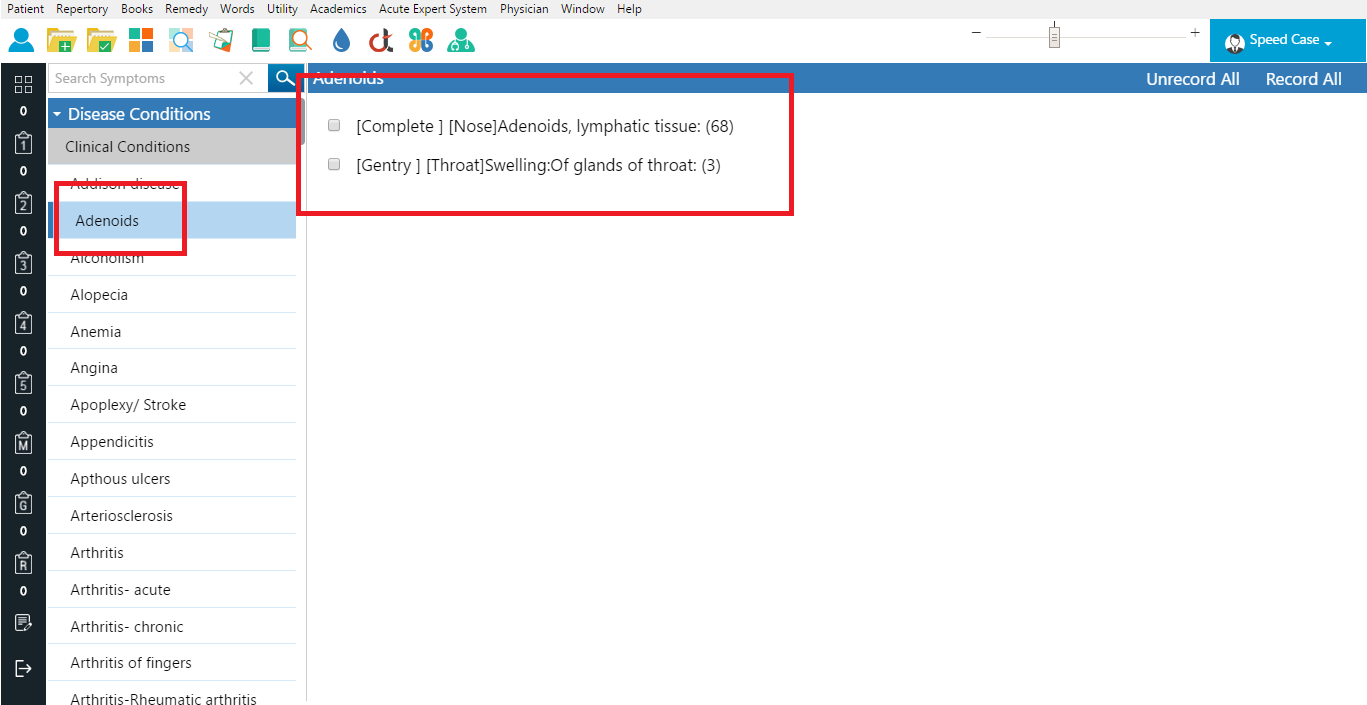Check the Complete Nose Adenoids rubric checkbox
This screenshot has width=1367, height=705.
(333, 125)
